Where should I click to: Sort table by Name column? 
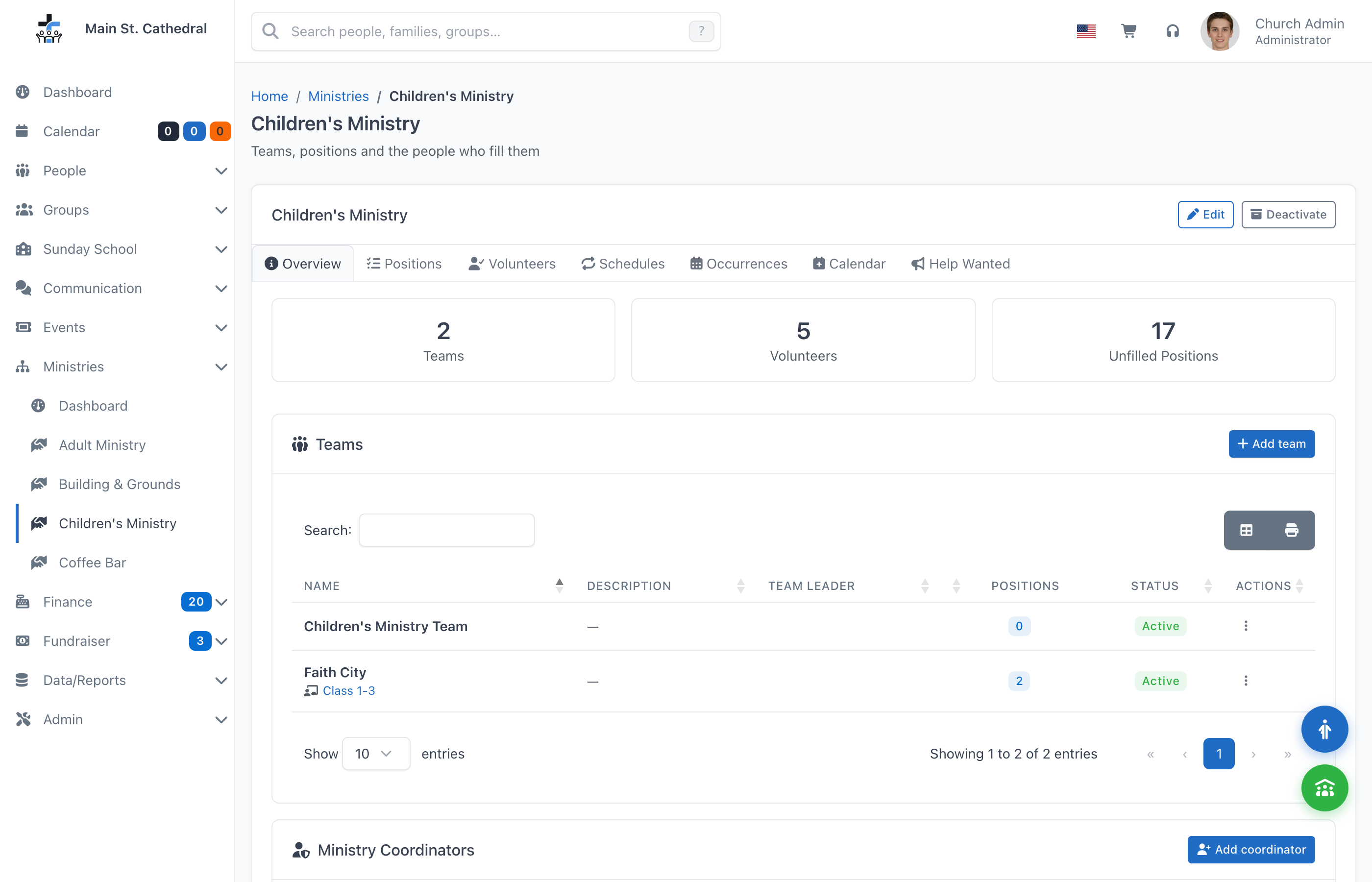coord(434,586)
